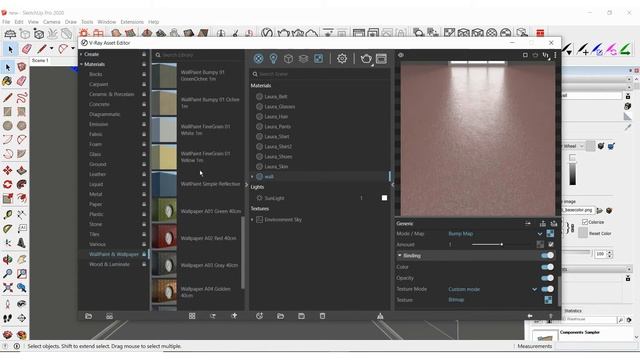This screenshot has height=360, width=640.
Task: Open the Camera menu
Action: pyautogui.click(x=51, y=22)
